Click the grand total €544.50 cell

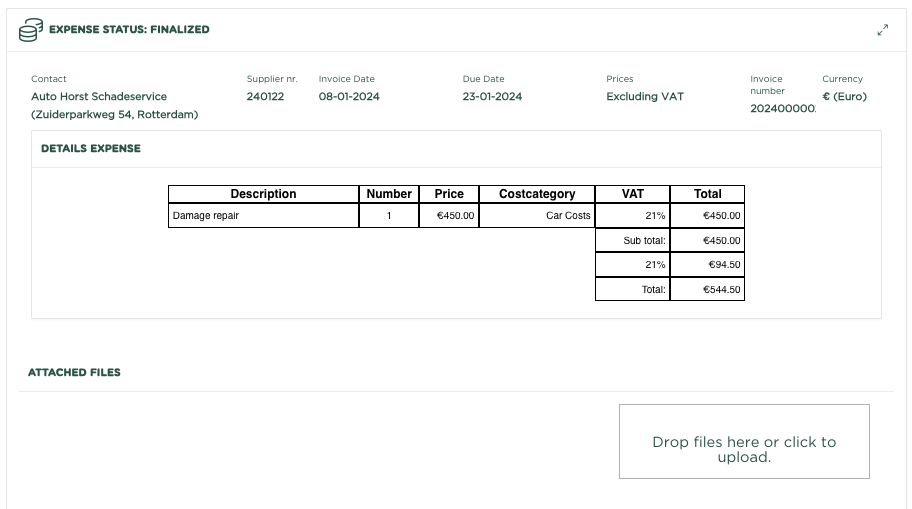[x=707, y=289]
